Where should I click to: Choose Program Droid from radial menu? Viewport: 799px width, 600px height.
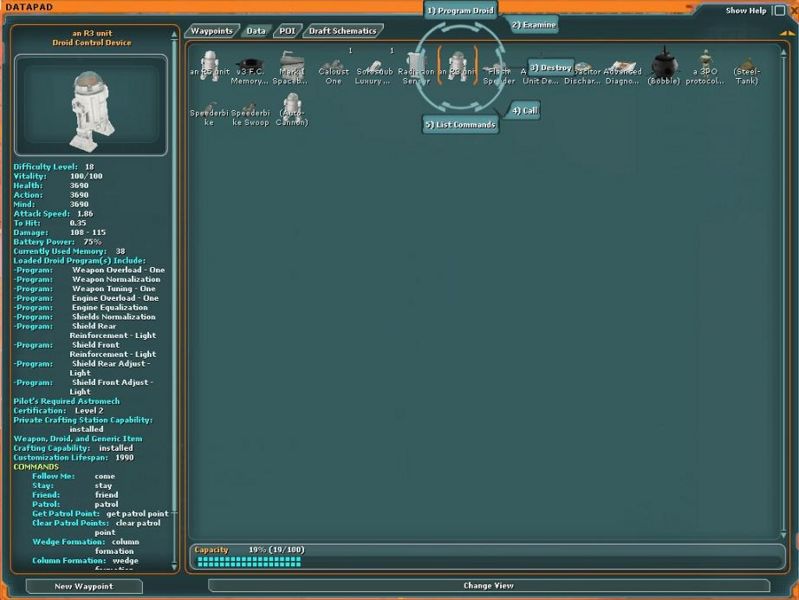pyautogui.click(x=459, y=10)
